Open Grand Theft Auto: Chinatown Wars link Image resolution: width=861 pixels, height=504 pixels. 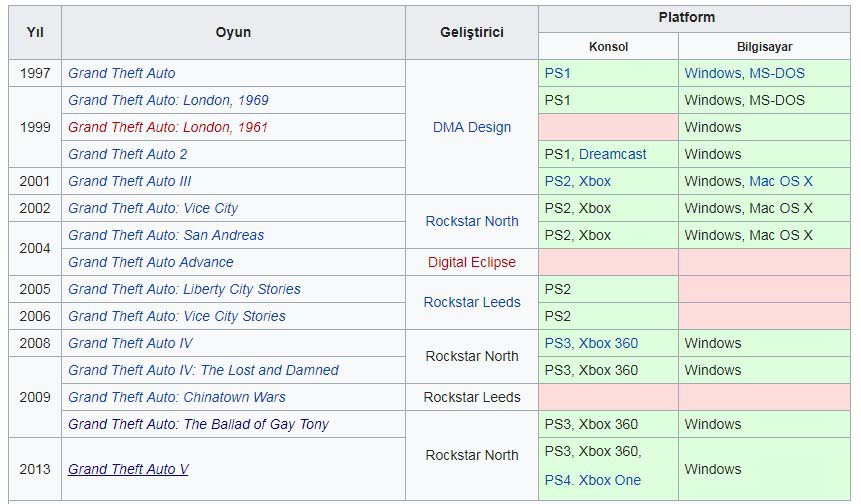click(178, 397)
